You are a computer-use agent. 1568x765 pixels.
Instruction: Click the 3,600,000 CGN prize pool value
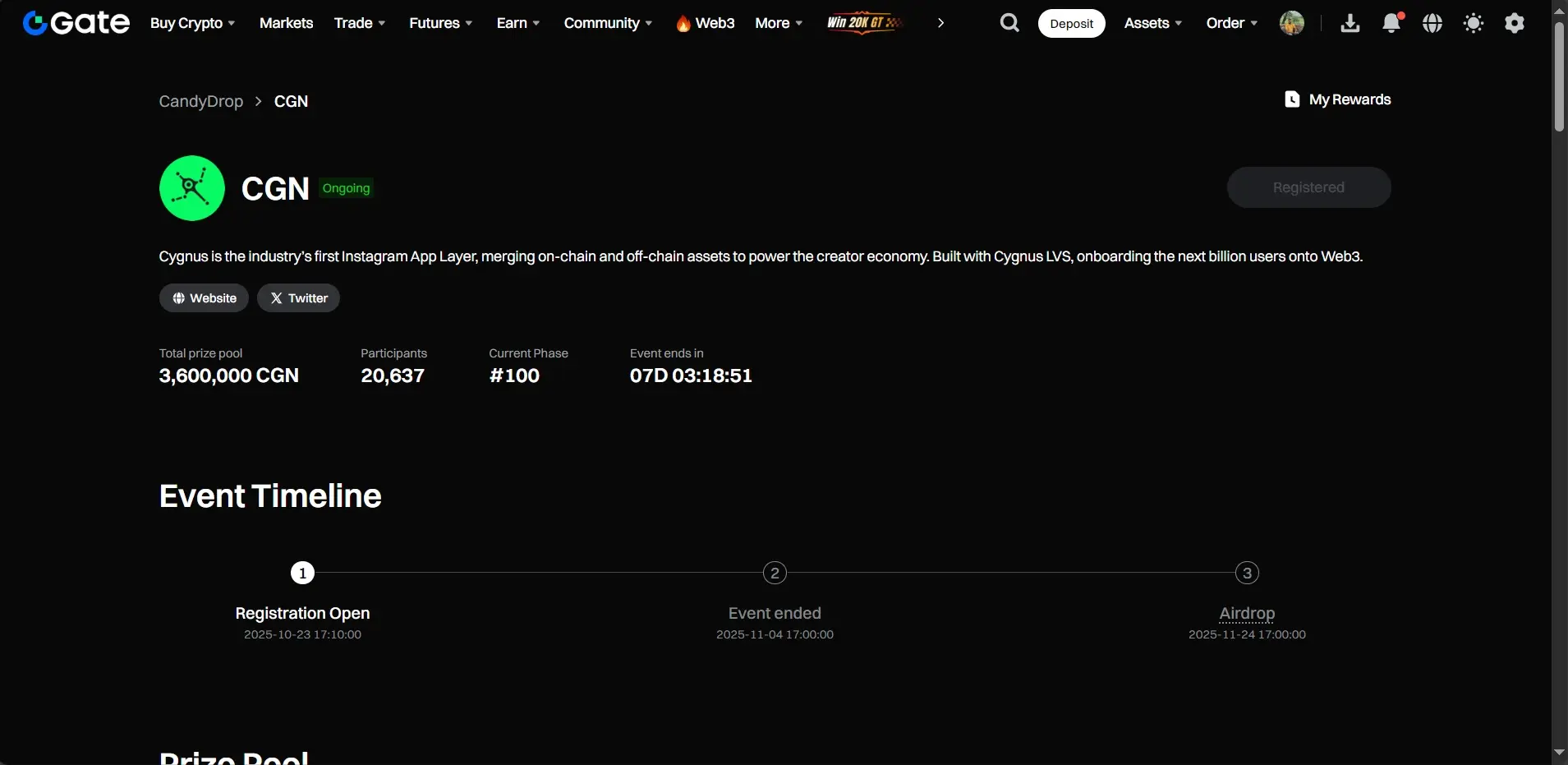[229, 376]
